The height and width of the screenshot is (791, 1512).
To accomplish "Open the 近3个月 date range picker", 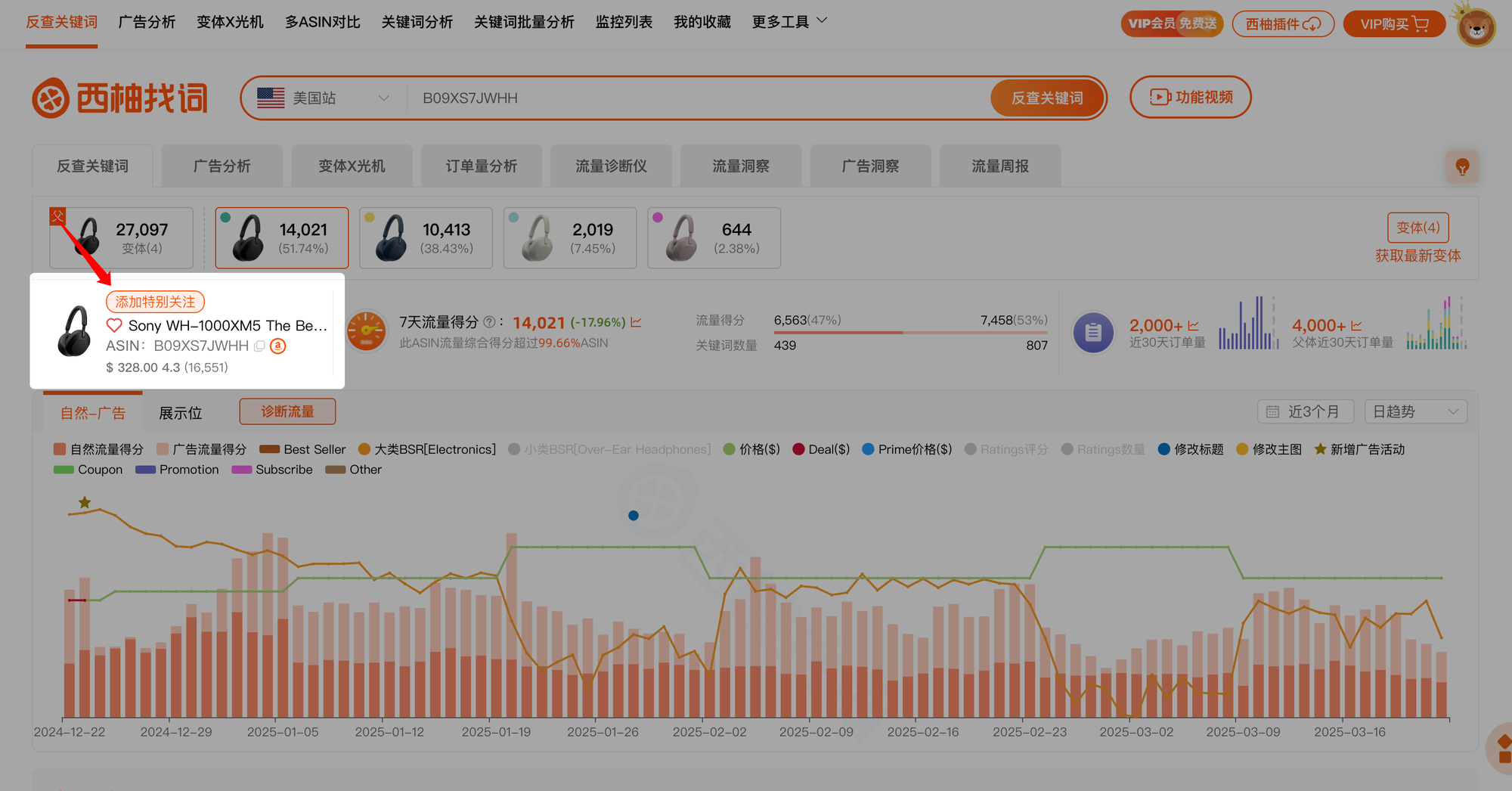I will (1306, 412).
